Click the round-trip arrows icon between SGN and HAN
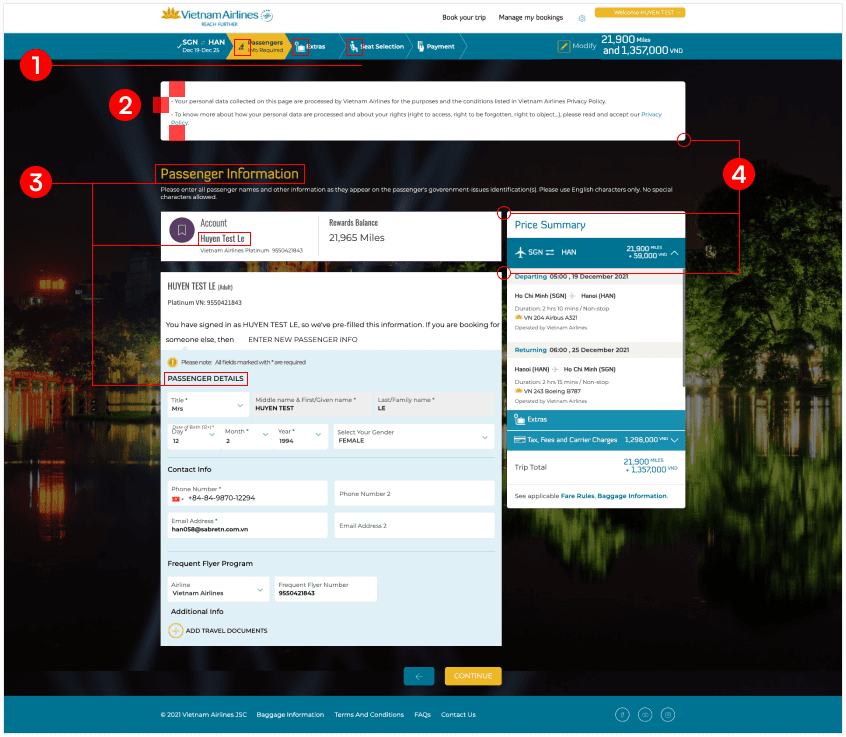The height and width of the screenshot is (737, 846). tap(550, 252)
